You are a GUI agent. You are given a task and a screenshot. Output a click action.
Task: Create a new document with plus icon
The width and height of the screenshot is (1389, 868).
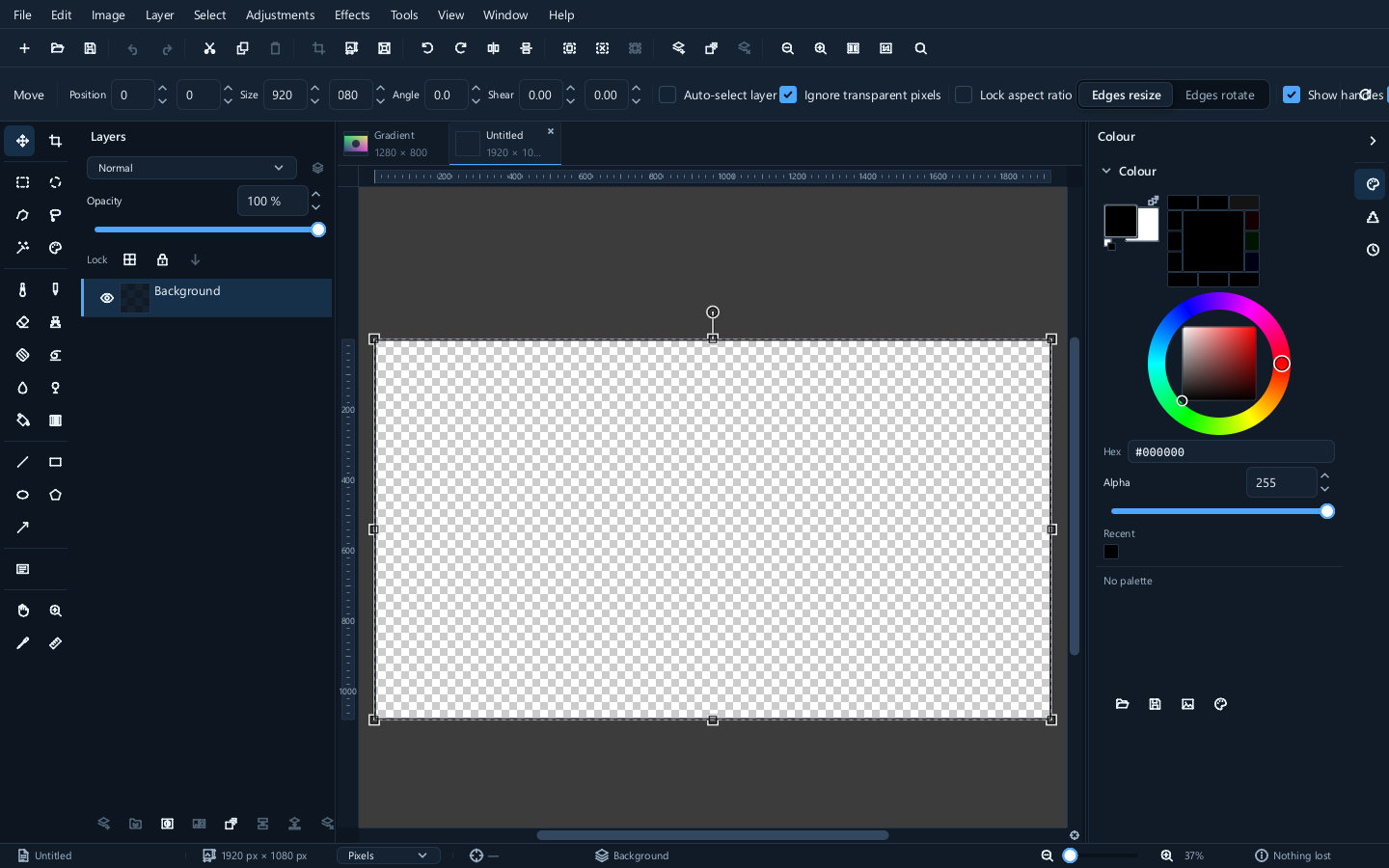pos(24,48)
